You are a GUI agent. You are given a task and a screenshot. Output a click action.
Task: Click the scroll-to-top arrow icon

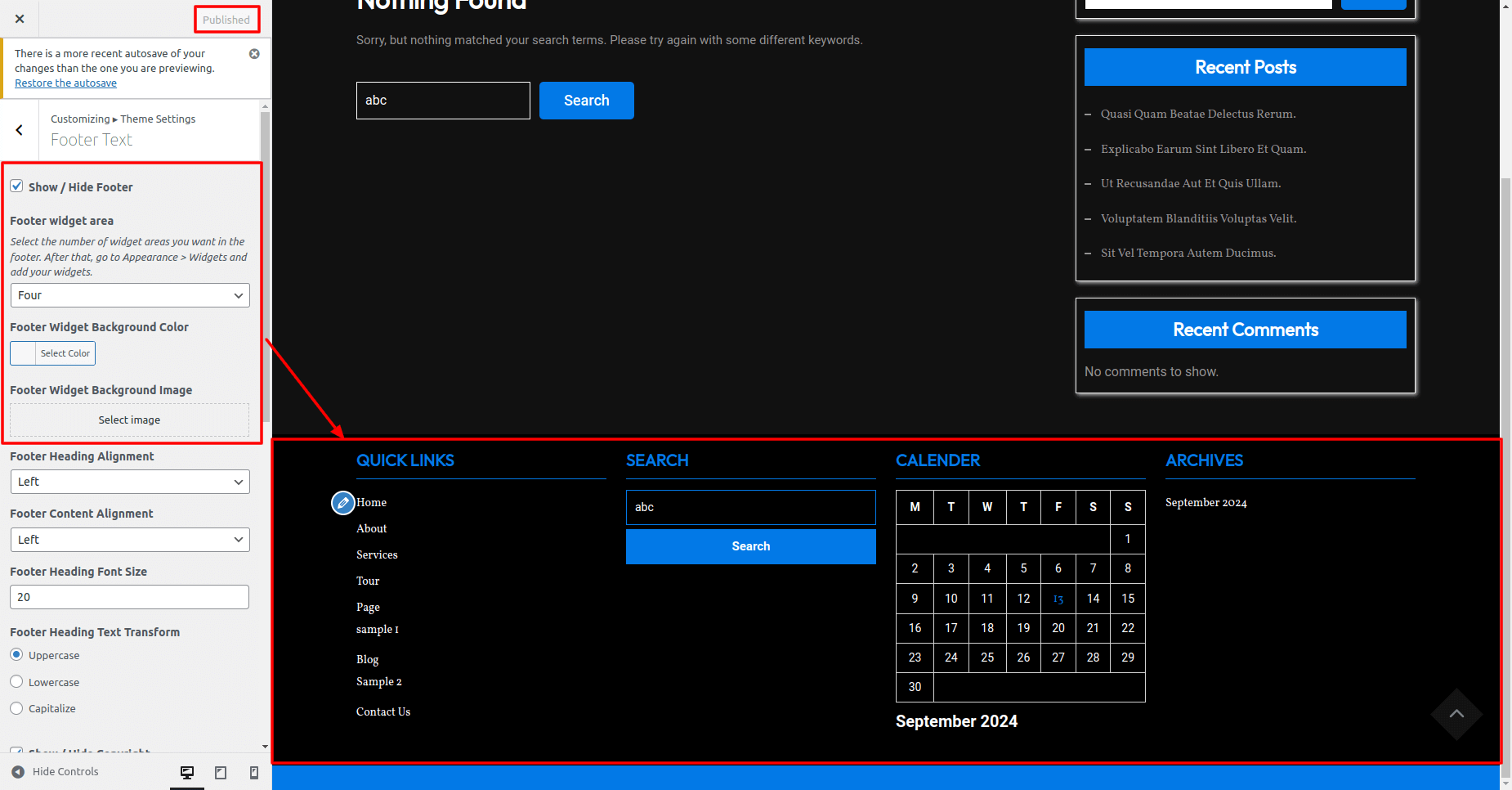1456,714
